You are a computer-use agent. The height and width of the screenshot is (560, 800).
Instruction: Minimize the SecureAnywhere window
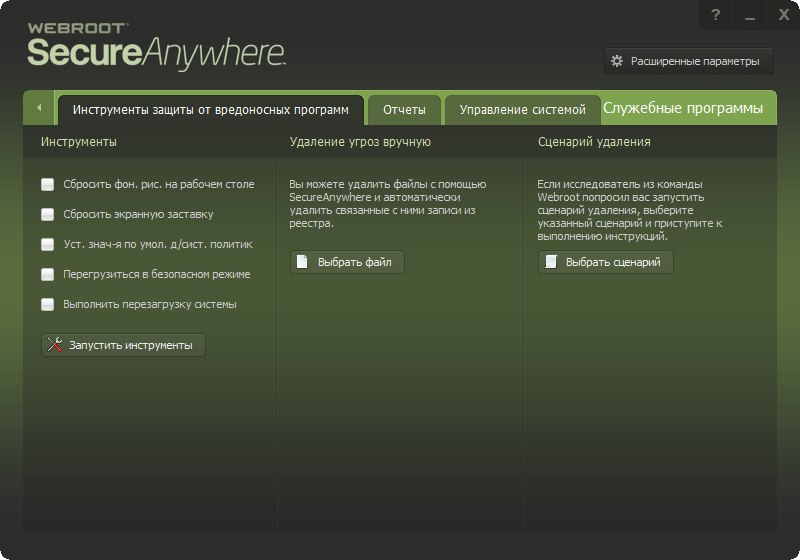click(749, 15)
